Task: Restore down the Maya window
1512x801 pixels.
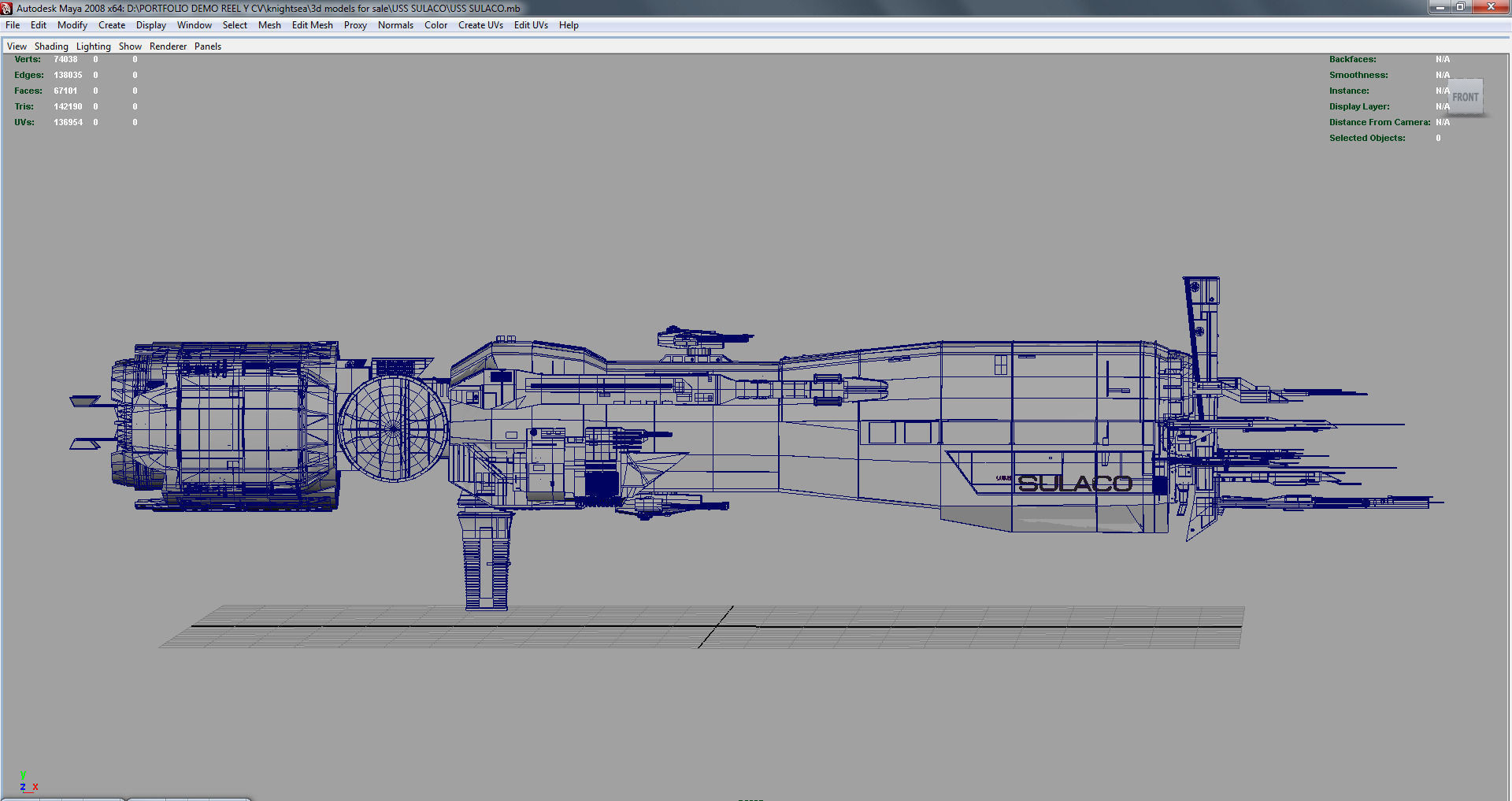Action: tap(1460, 7)
